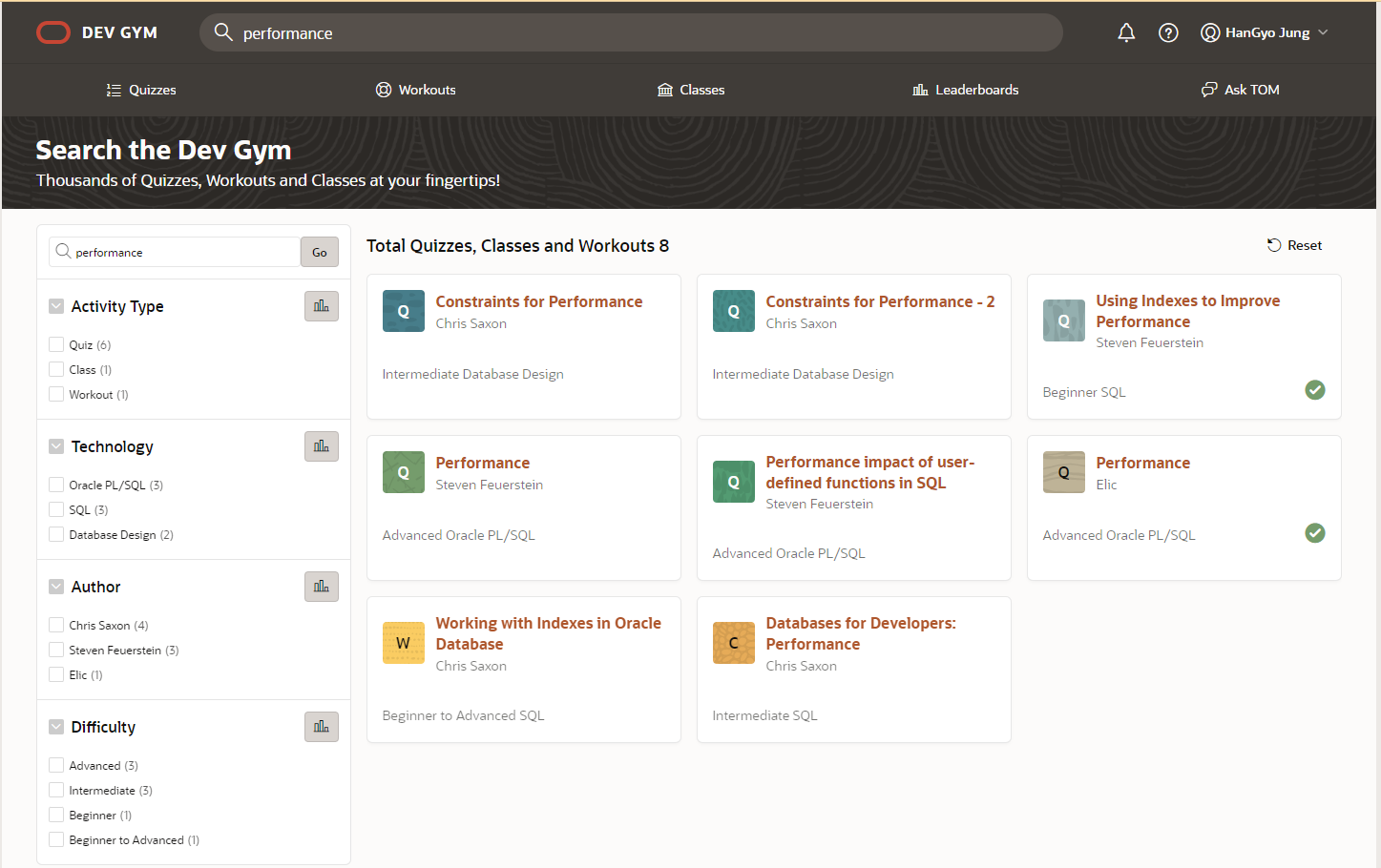Open the Workouts menu
Image resolution: width=1381 pixels, height=868 pixels.
click(416, 90)
